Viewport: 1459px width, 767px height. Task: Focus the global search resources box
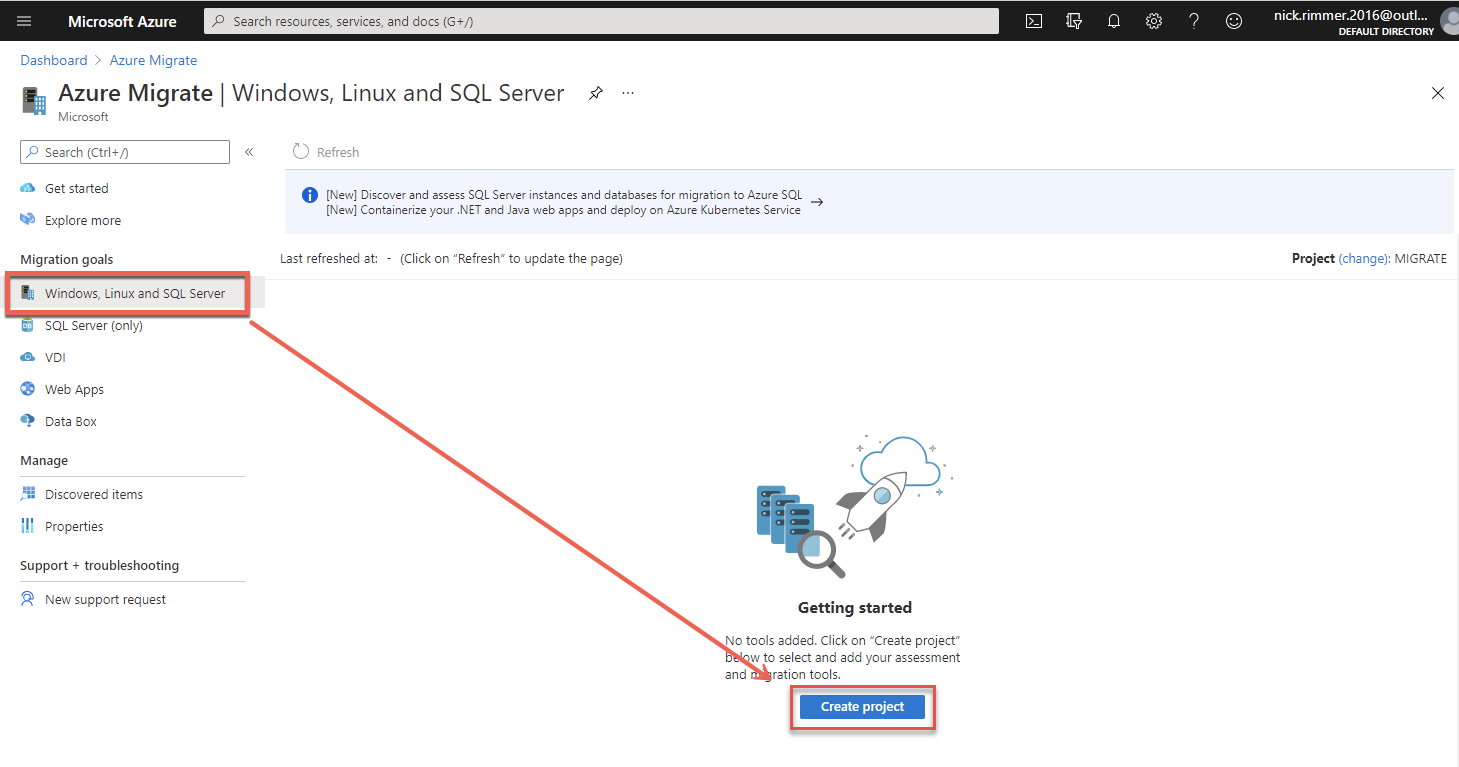601,21
